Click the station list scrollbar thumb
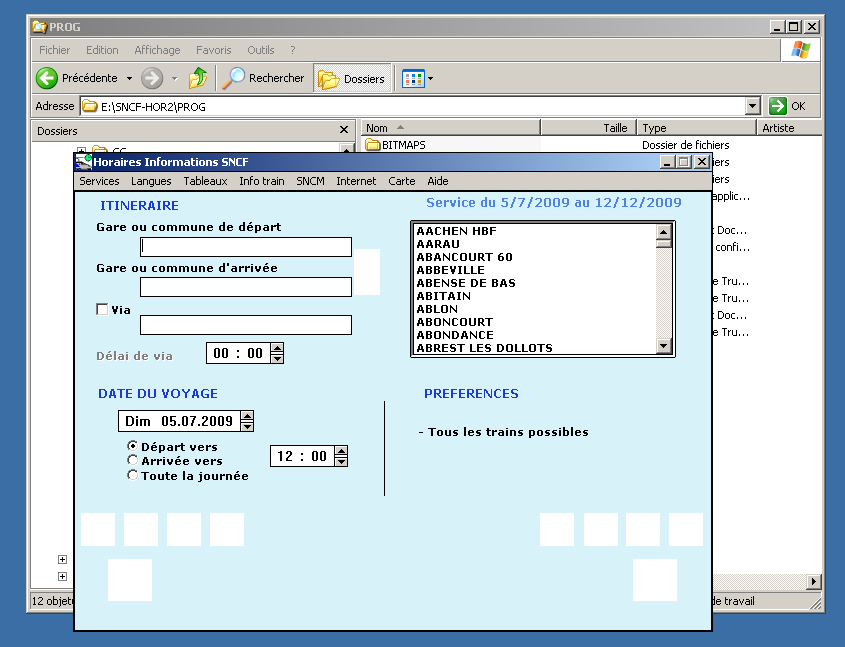This screenshot has width=845, height=647. [663, 244]
